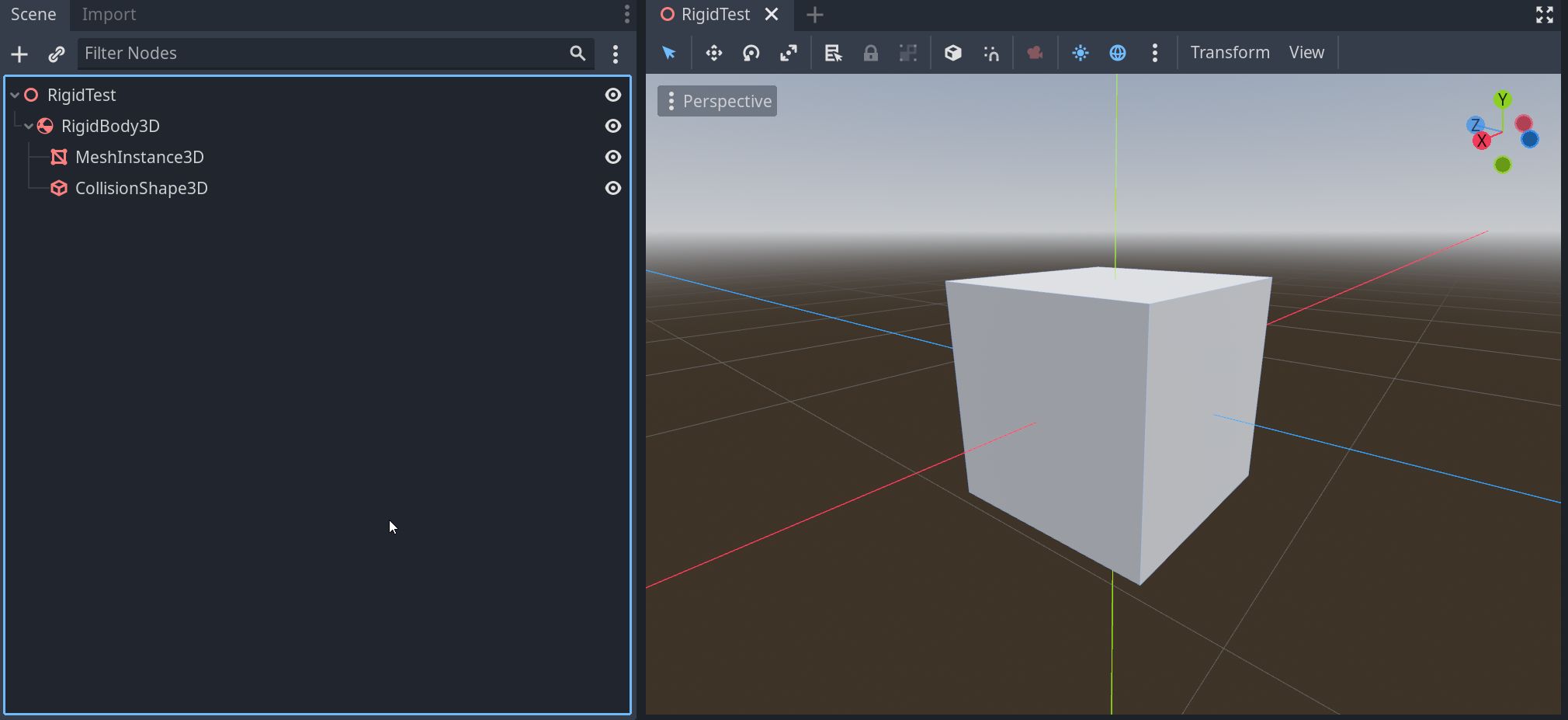The image size is (1568, 720).
Task: Open the View menu
Action: (1306, 53)
